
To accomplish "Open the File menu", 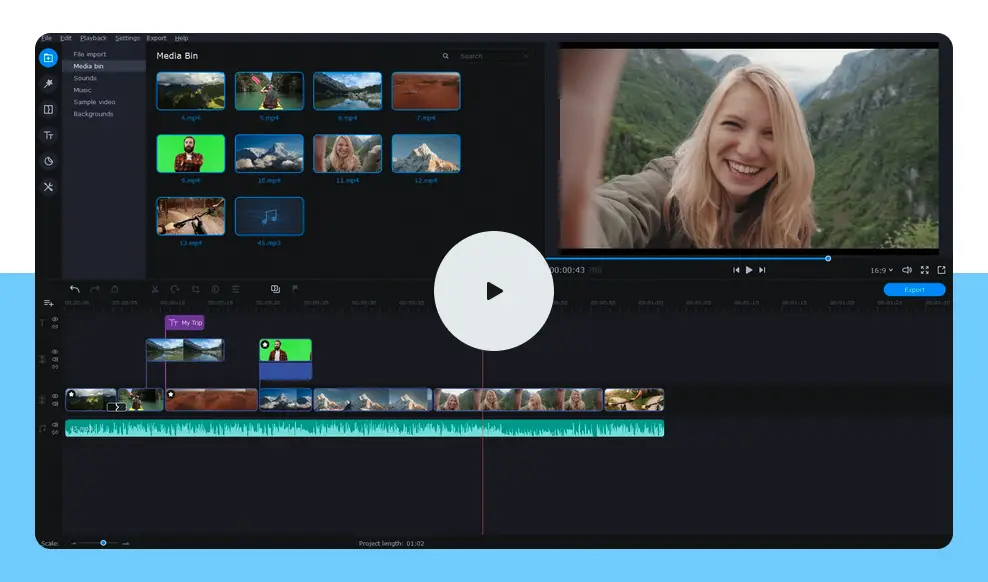I will (47, 38).
